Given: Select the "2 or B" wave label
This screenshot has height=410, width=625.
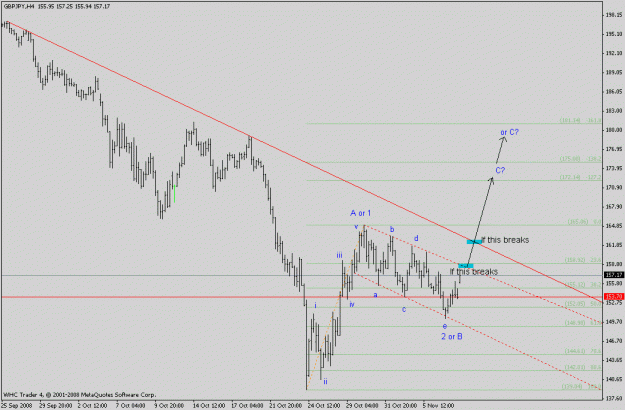Looking at the screenshot, I should tap(452, 337).
